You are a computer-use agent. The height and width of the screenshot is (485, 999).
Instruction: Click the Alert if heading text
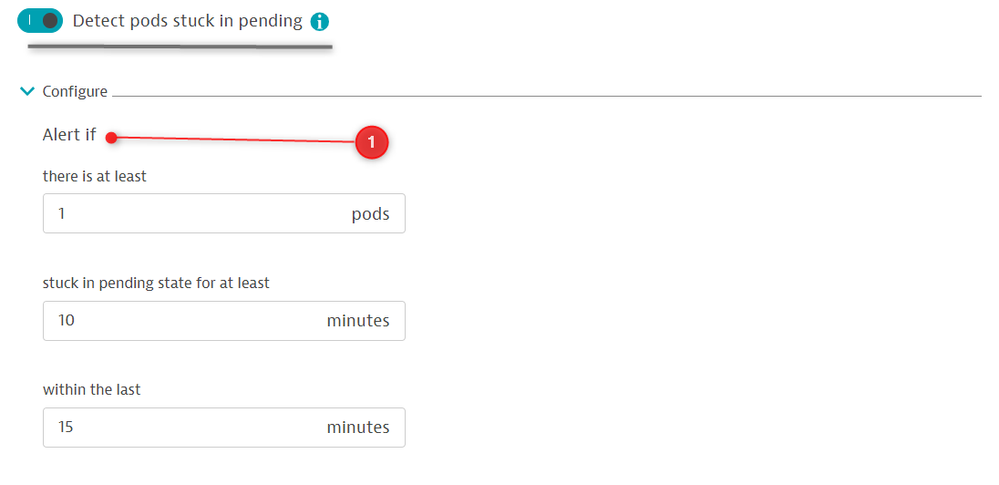coord(69,135)
